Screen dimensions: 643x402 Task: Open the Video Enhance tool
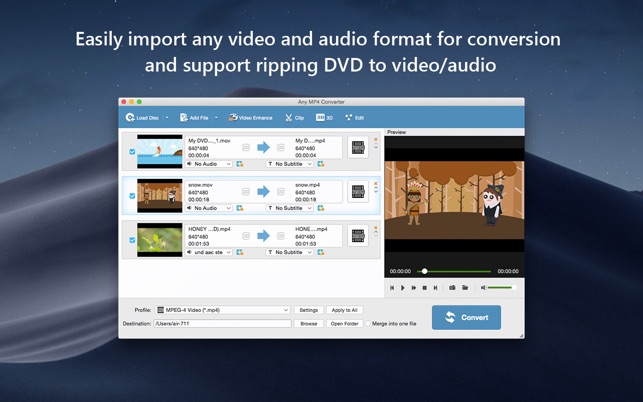pos(250,118)
